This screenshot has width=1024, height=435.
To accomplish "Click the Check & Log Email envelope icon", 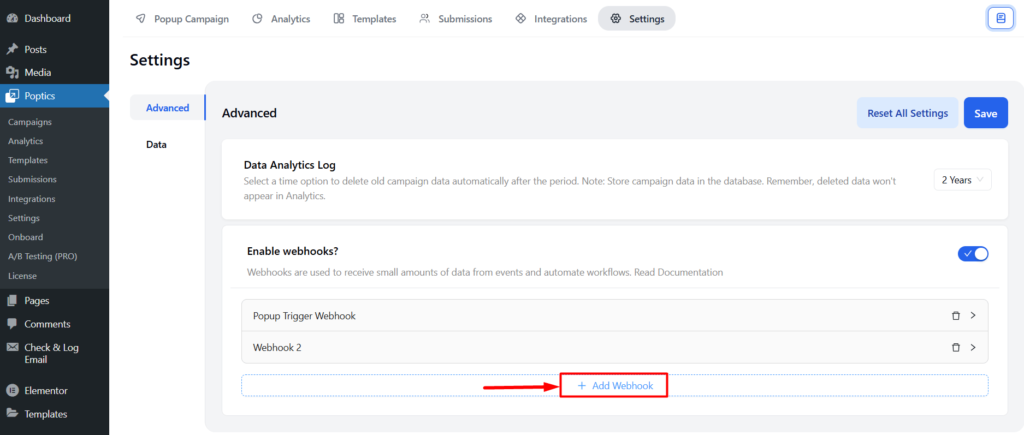I will pyautogui.click(x=12, y=347).
